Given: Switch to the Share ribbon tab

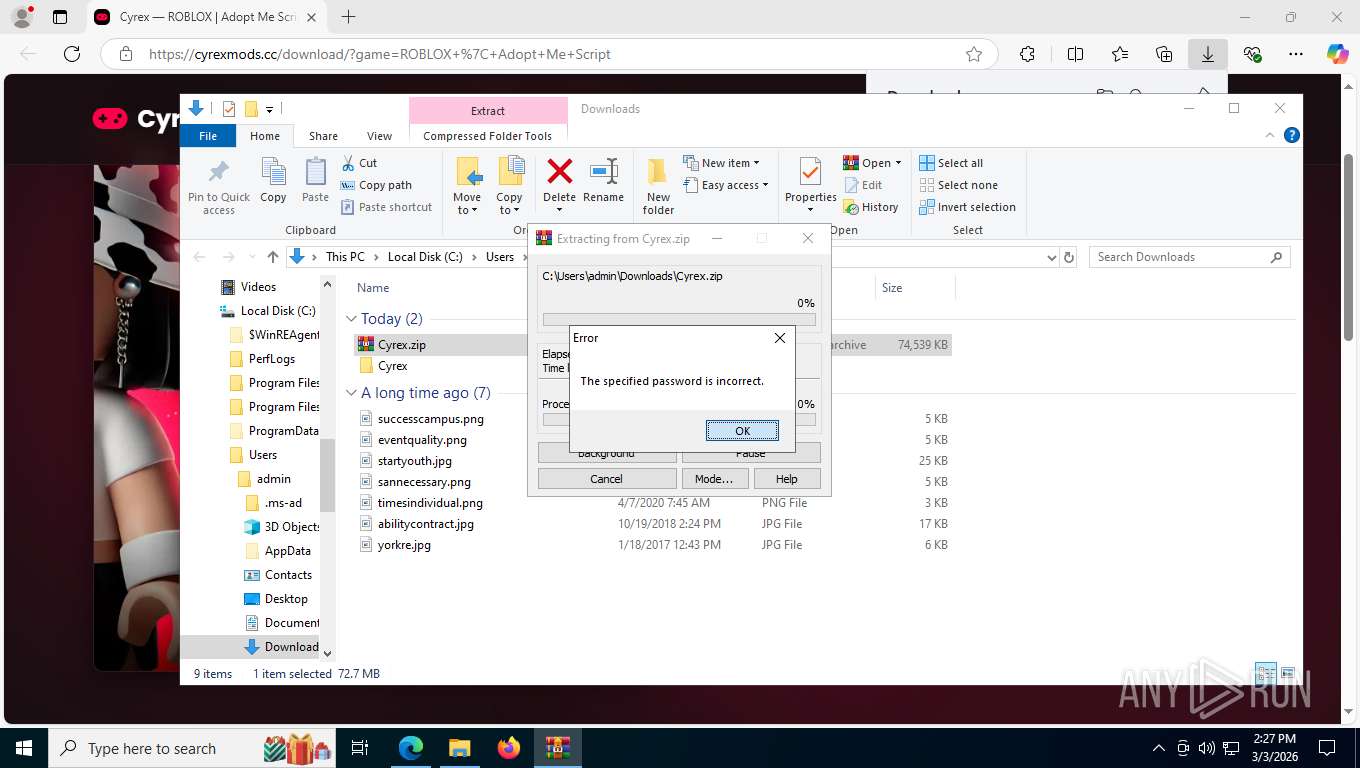Looking at the screenshot, I should (x=323, y=136).
